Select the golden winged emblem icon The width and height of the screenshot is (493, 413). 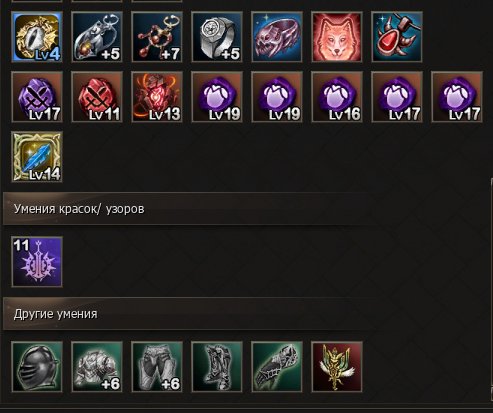pos(337,367)
